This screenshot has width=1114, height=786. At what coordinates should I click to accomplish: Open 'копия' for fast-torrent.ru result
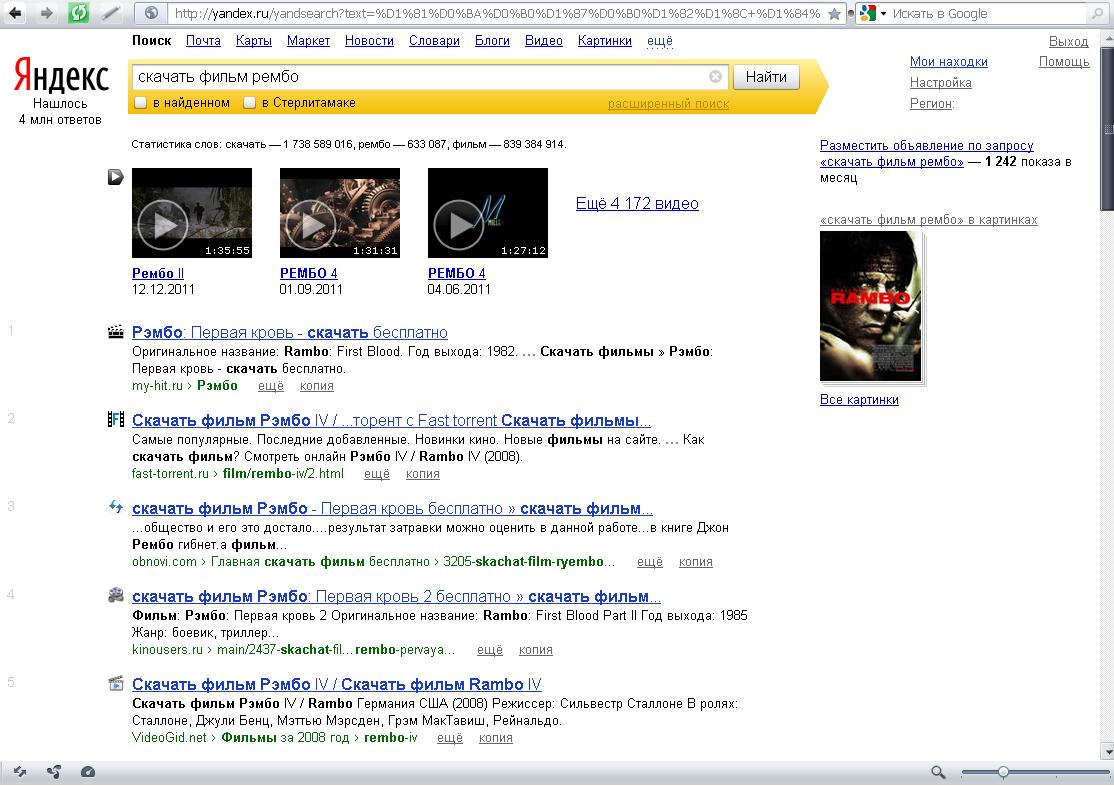pyautogui.click(x=423, y=474)
